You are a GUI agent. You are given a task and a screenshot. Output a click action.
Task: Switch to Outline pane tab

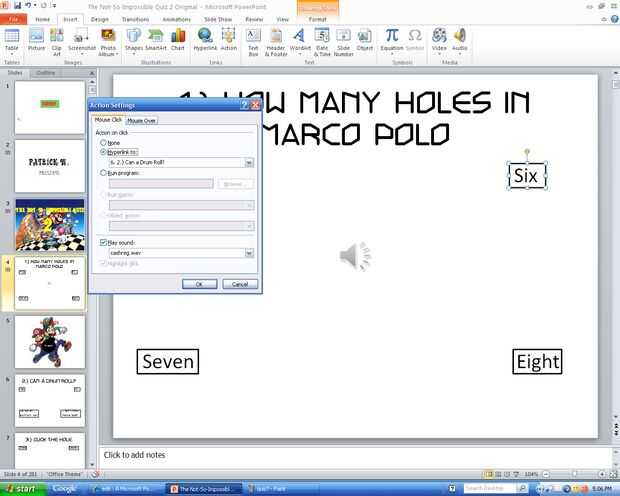(45, 73)
